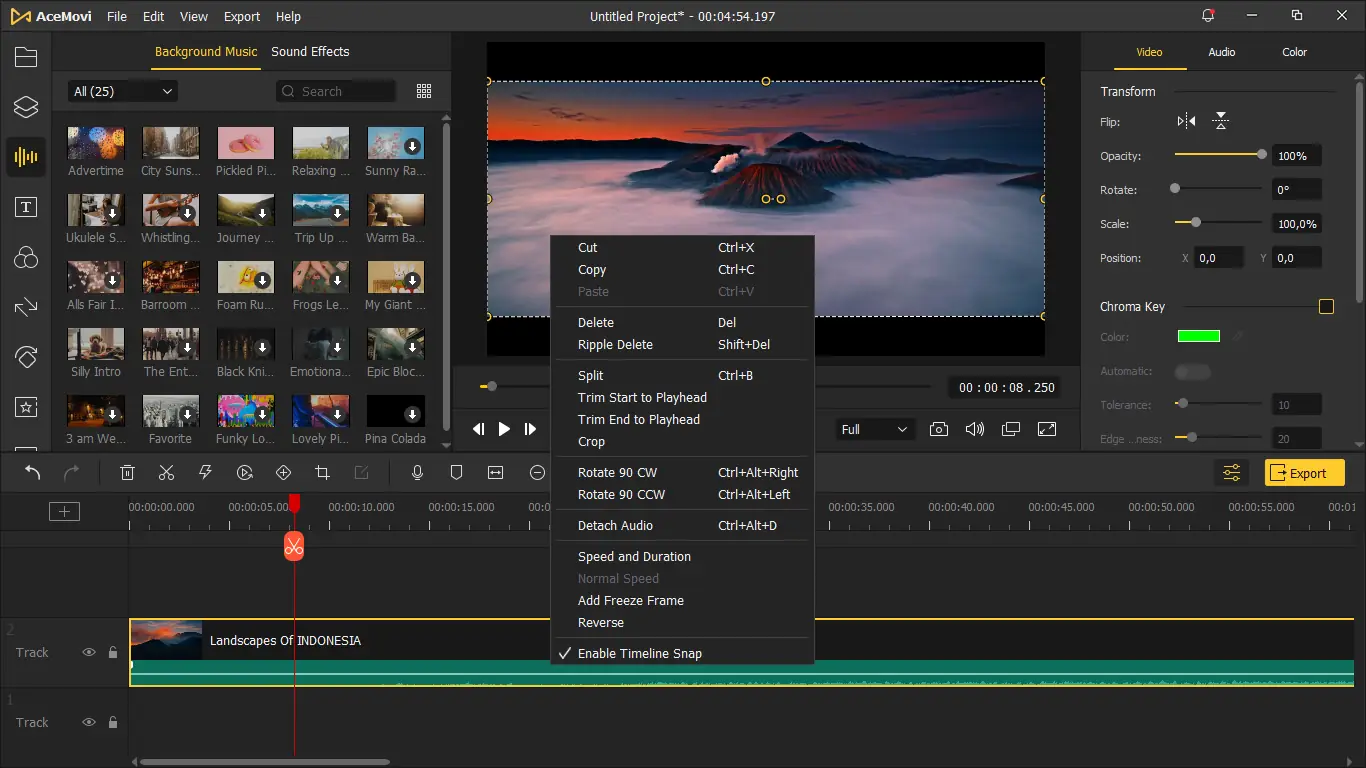
Task: Open the Full preview quality dropdown
Action: pyautogui.click(x=874, y=429)
